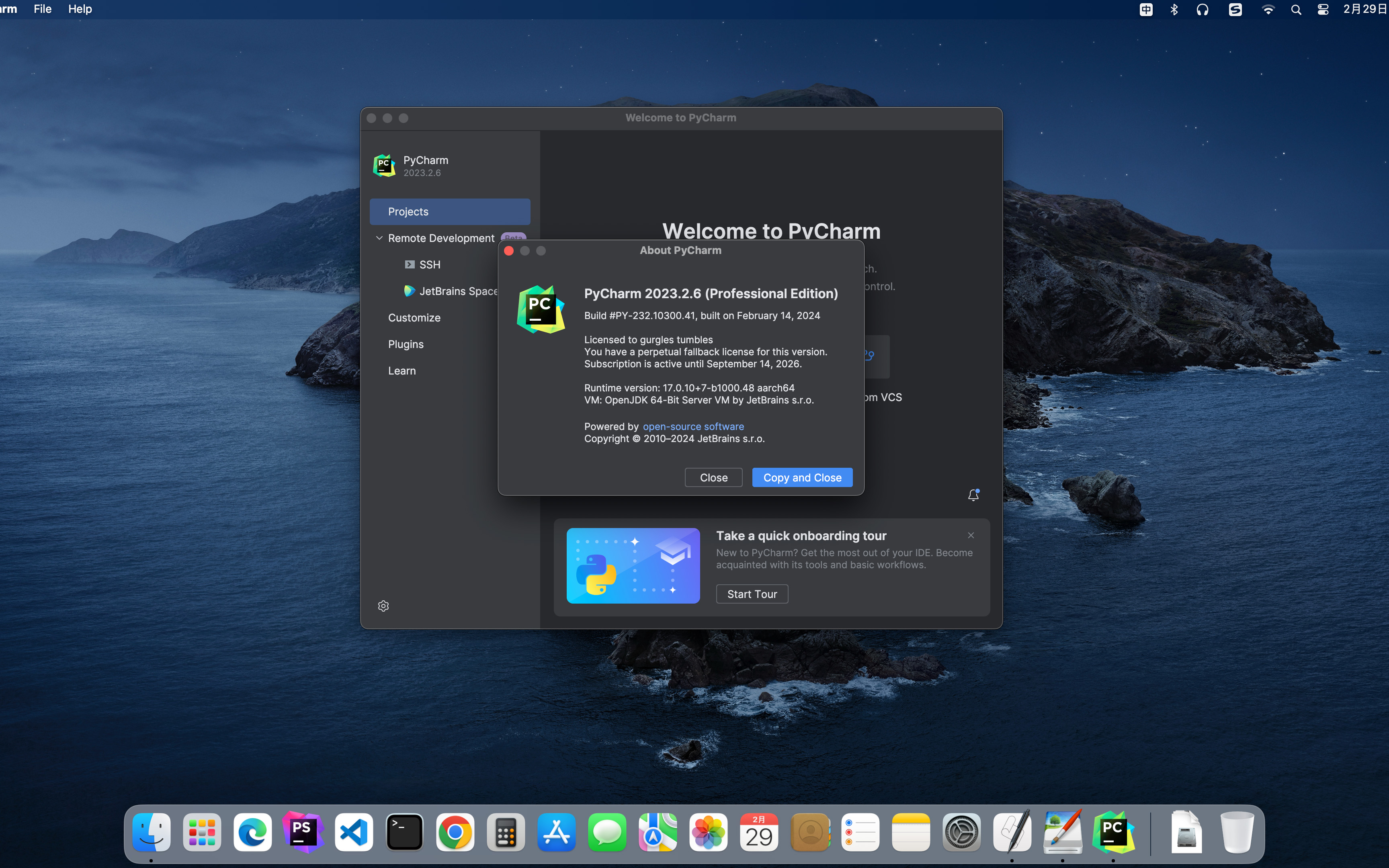The height and width of the screenshot is (868, 1389).
Task: Launch PhpStorm from the Dock
Action: click(x=303, y=832)
